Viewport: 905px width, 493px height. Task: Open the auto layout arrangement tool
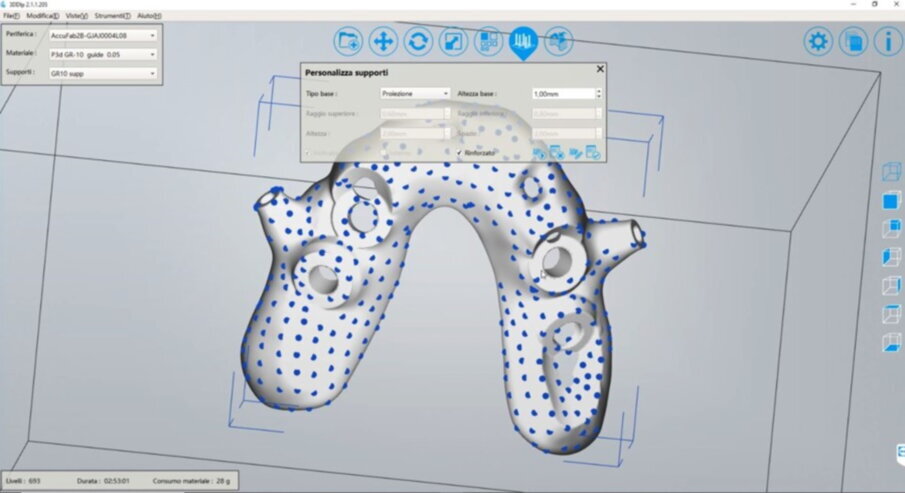pyautogui.click(x=487, y=41)
